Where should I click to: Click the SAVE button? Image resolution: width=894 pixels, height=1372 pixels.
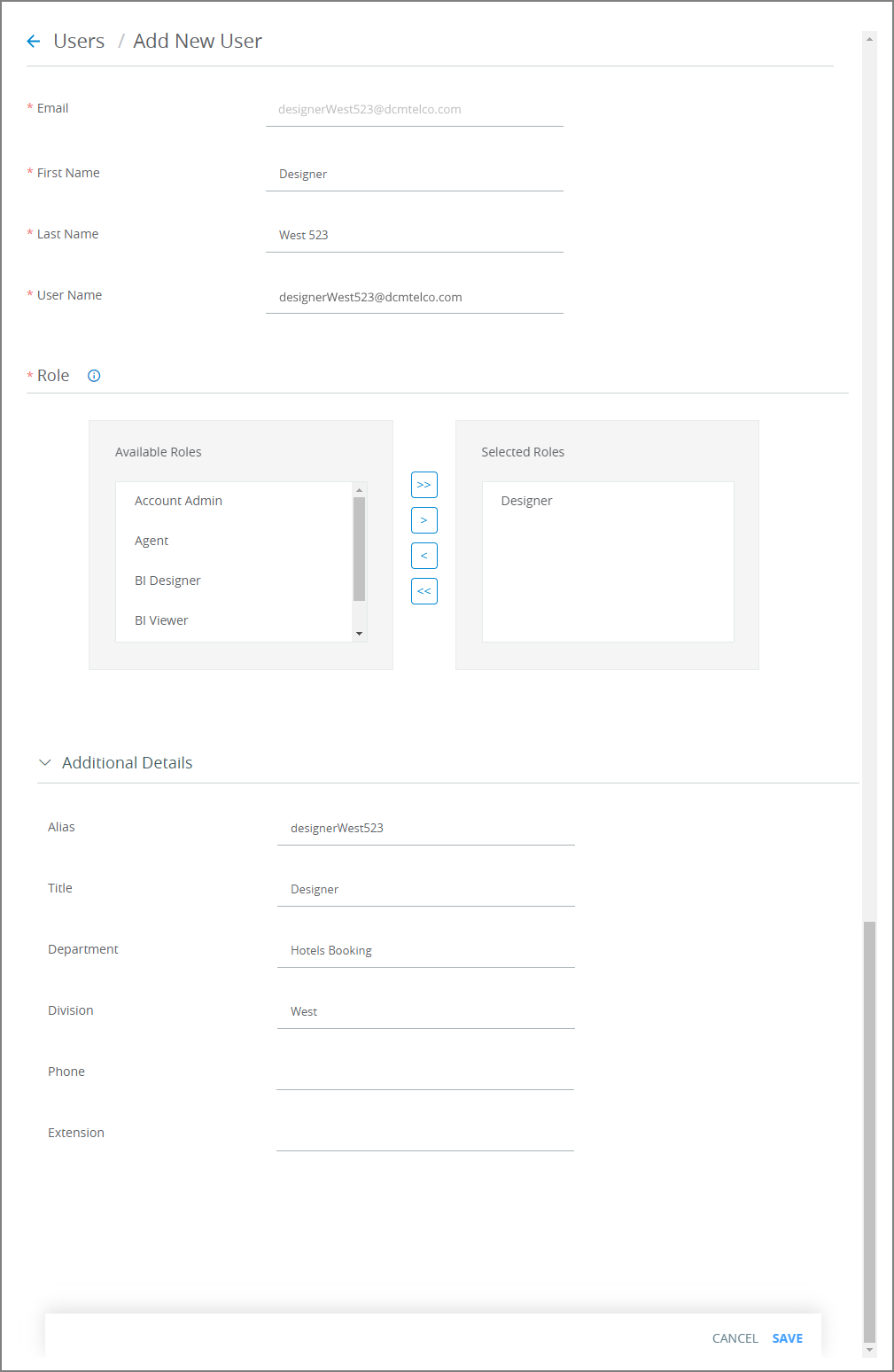pos(788,1338)
